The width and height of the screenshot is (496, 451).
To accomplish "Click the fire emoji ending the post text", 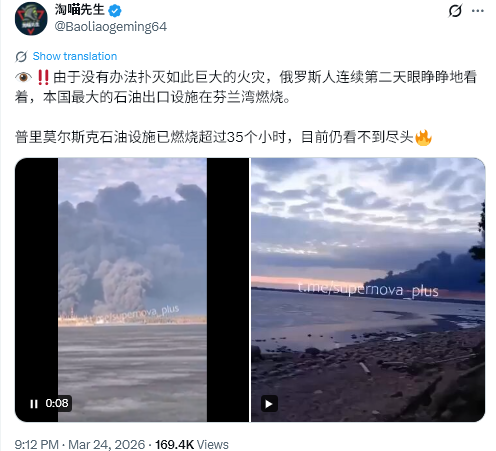I will point(423,137).
